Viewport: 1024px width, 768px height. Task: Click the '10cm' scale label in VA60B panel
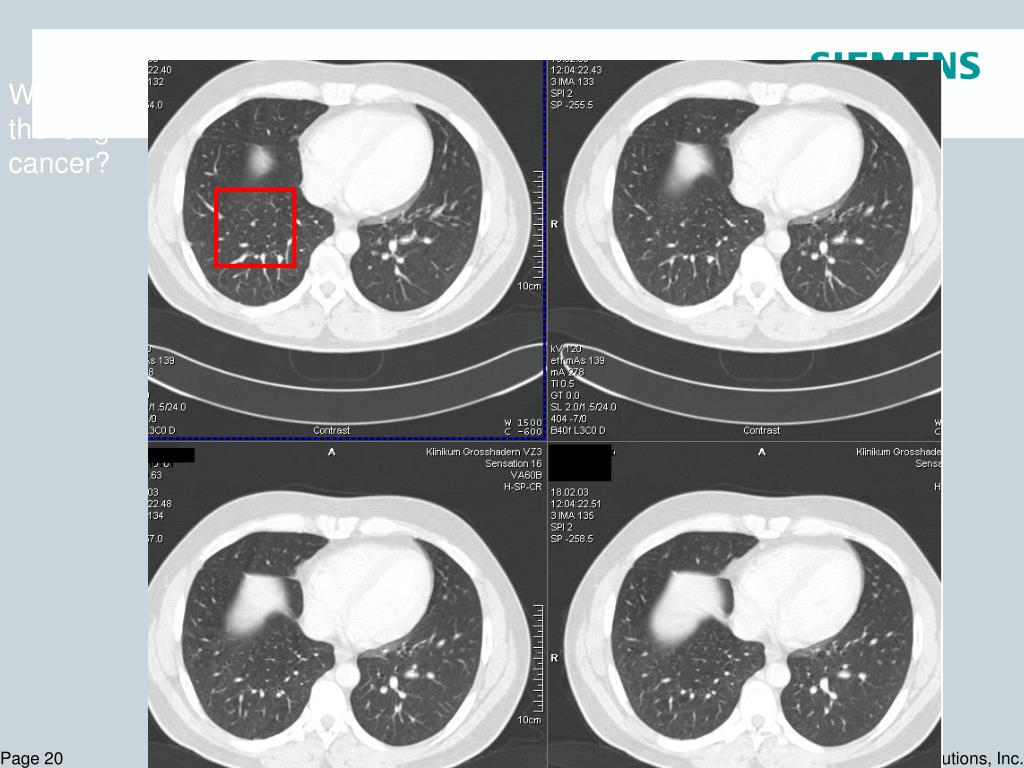pyautogui.click(x=529, y=720)
